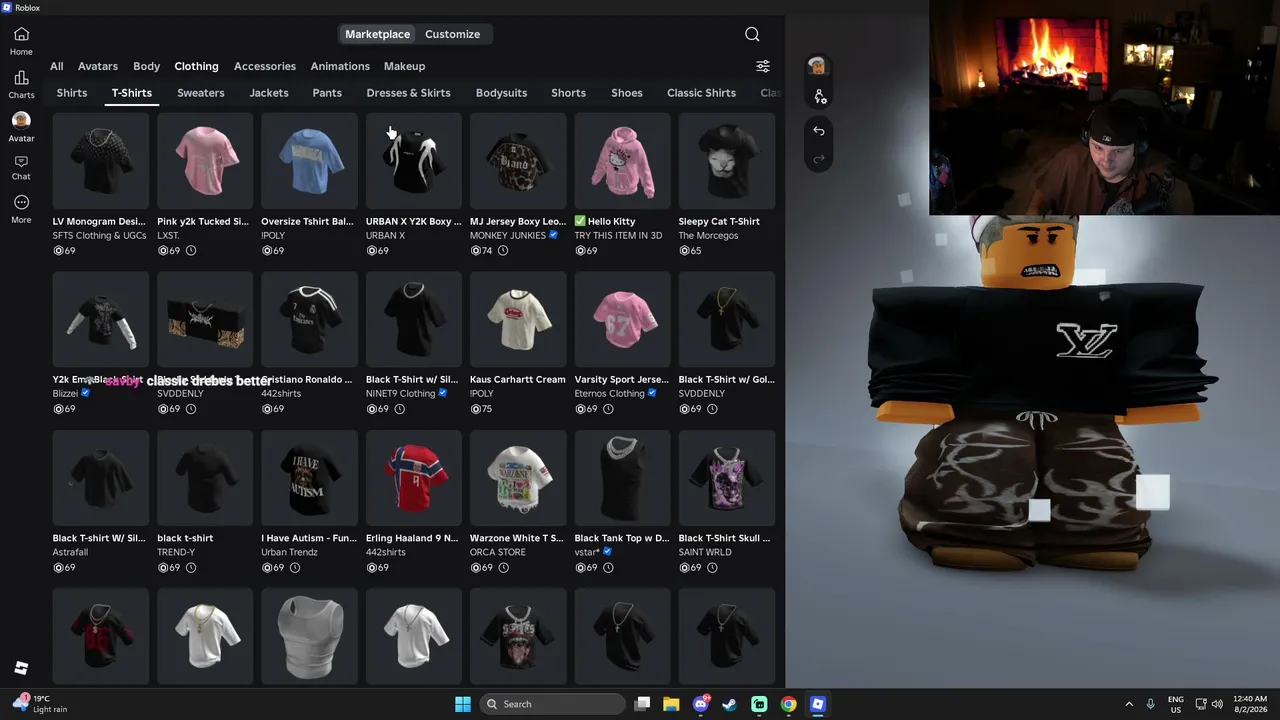This screenshot has height=720, width=1280.
Task: Open the Animations category tab
Action: tap(340, 66)
